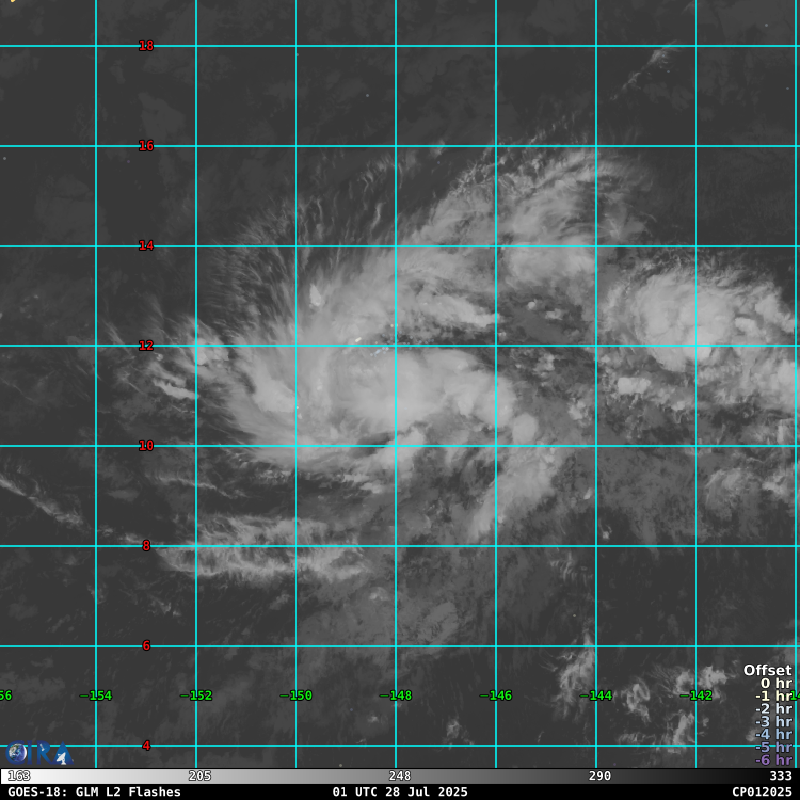Click the CIRA logo in bottom-left corner
Viewport: 800px width, 800px height.
click(x=38, y=752)
